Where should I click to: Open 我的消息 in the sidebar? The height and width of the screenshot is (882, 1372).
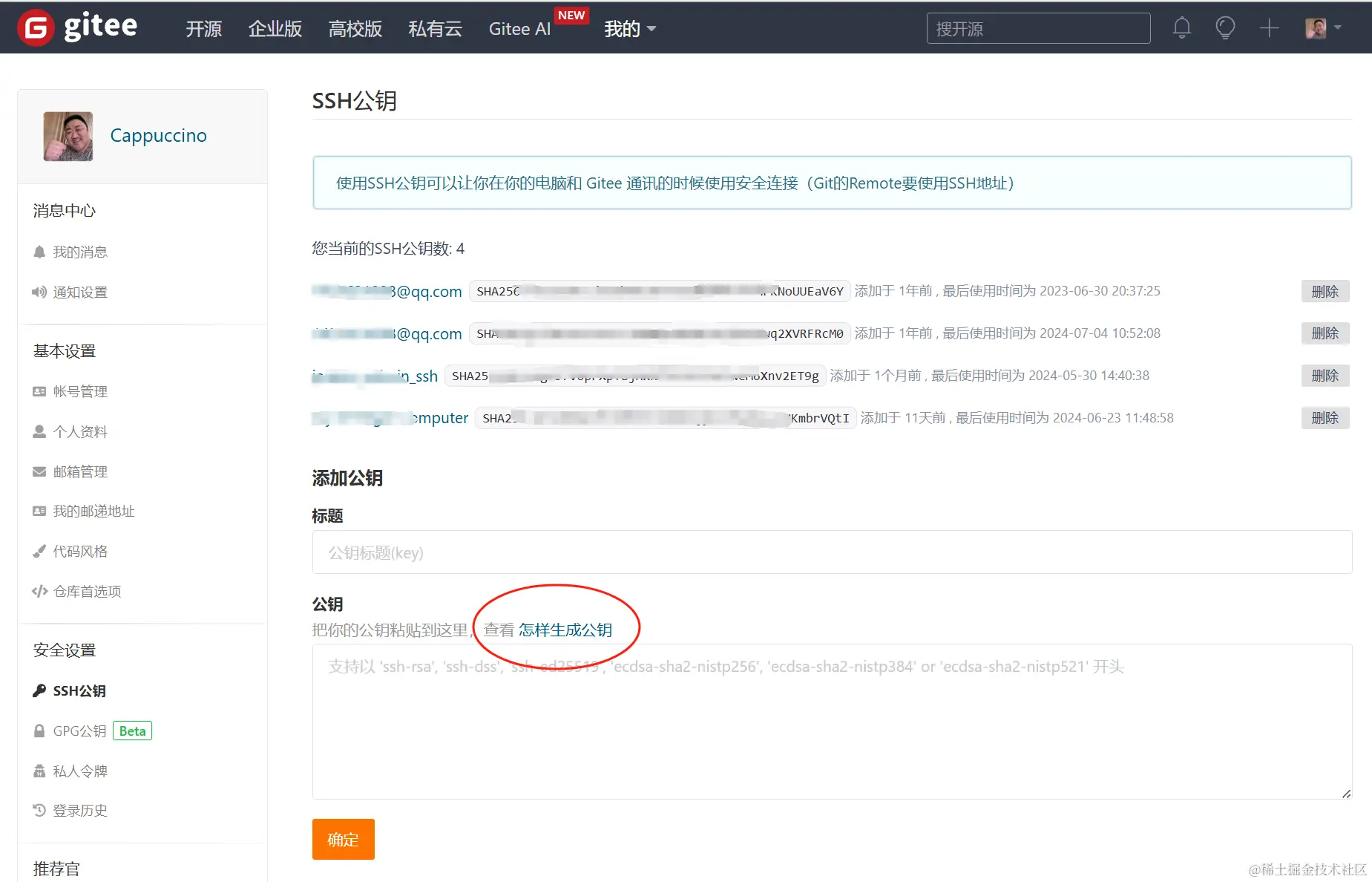click(80, 252)
